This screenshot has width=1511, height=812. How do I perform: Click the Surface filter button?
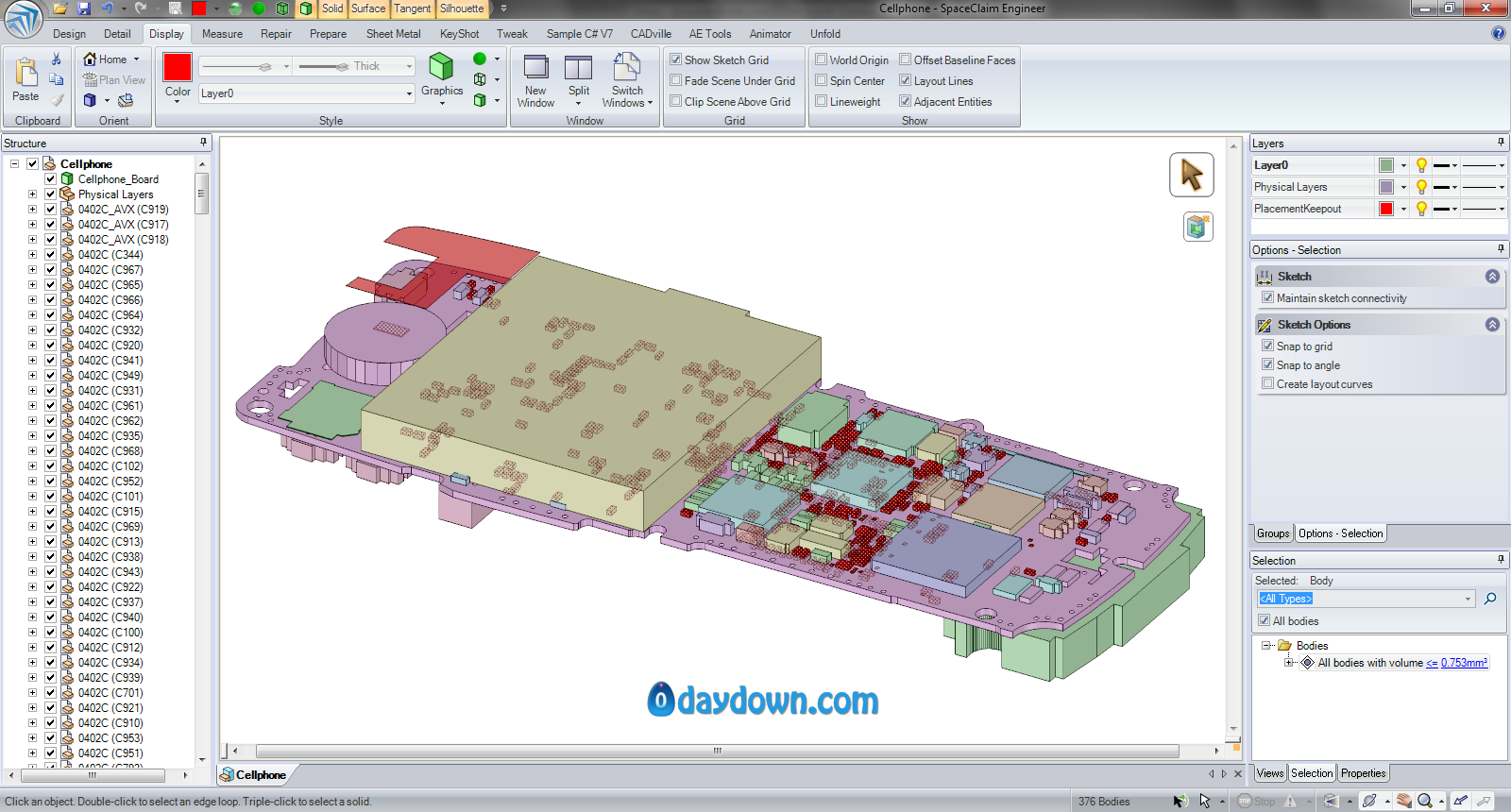pyautogui.click(x=368, y=8)
